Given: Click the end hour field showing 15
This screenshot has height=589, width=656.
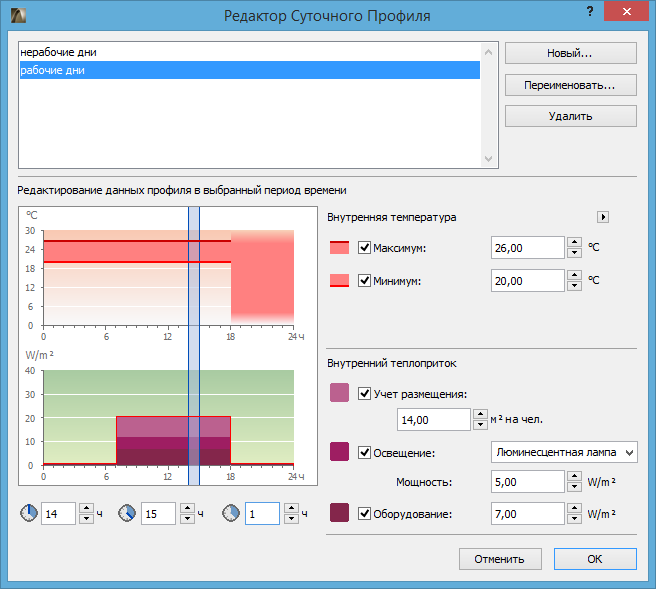Looking at the screenshot, I should tap(158, 514).
